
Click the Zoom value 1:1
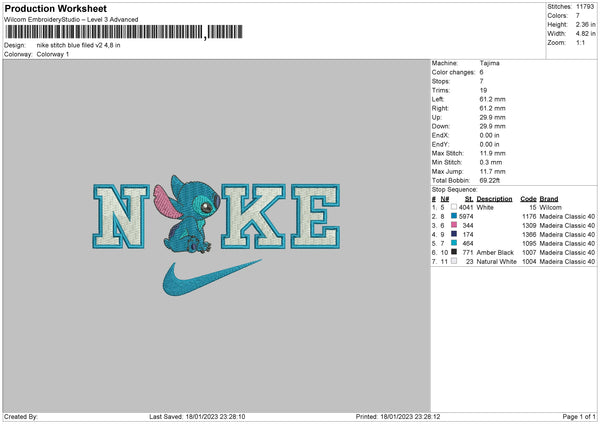point(580,42)
